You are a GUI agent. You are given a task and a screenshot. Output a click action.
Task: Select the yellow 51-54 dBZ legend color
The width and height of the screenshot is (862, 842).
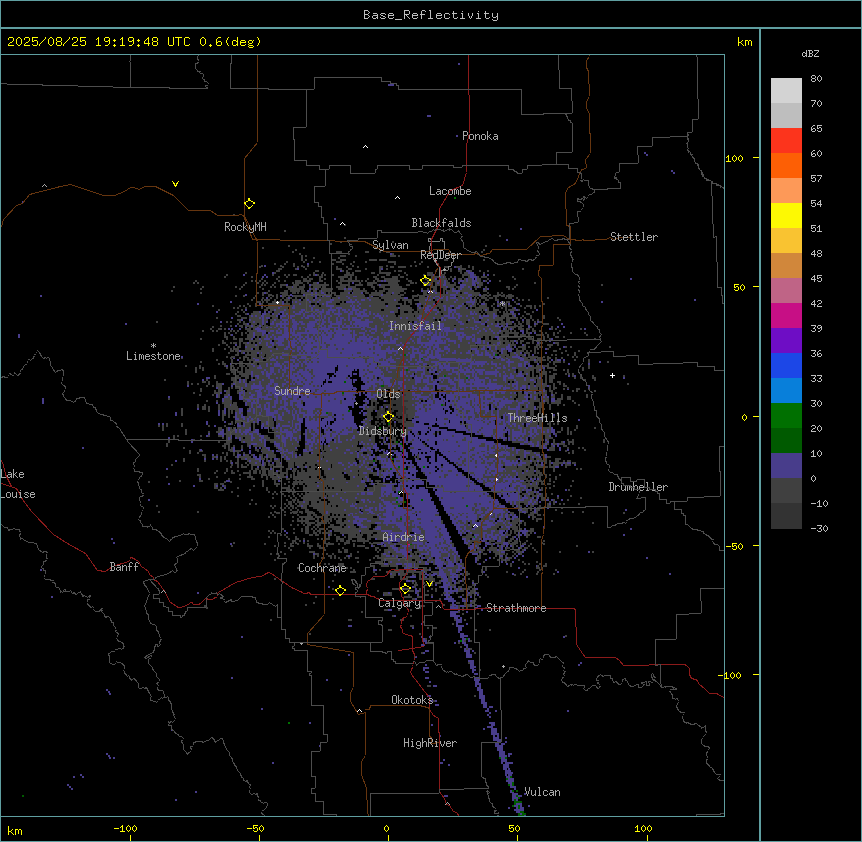point(786,215)
